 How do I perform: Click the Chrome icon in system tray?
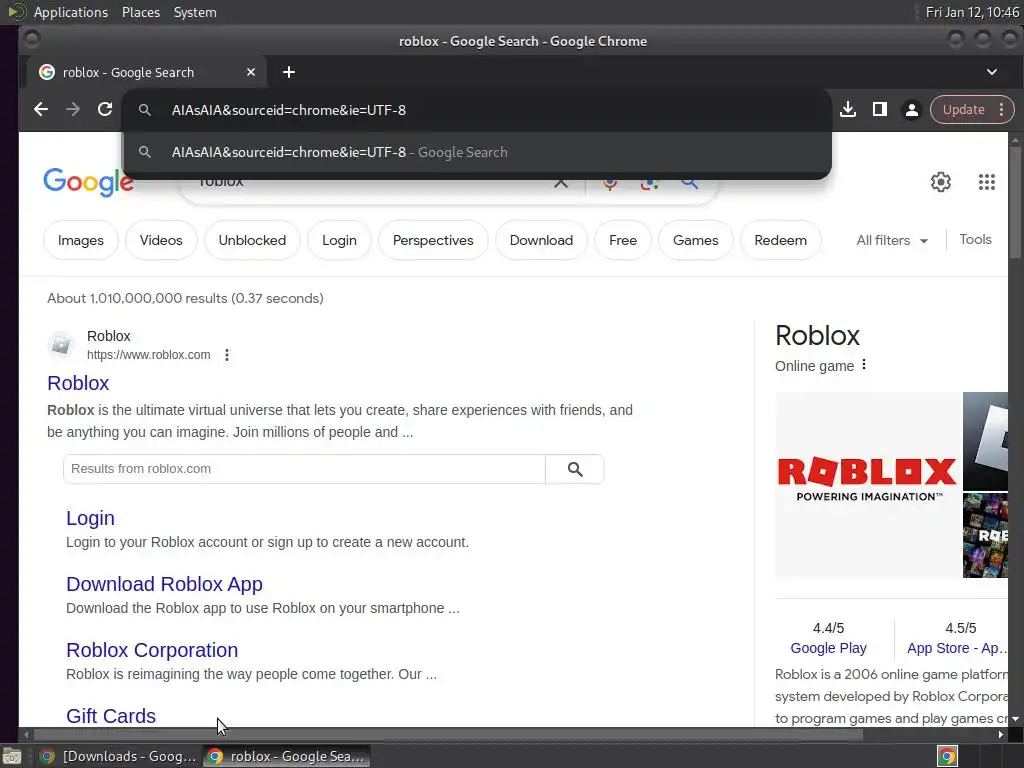[x=947, y=756]
